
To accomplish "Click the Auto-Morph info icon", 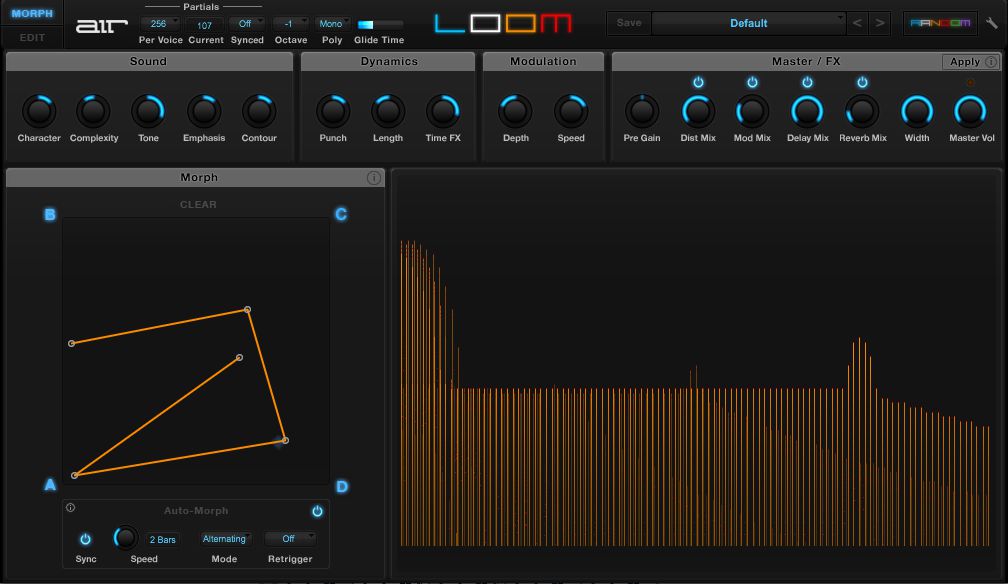I will tap(71, 507).
